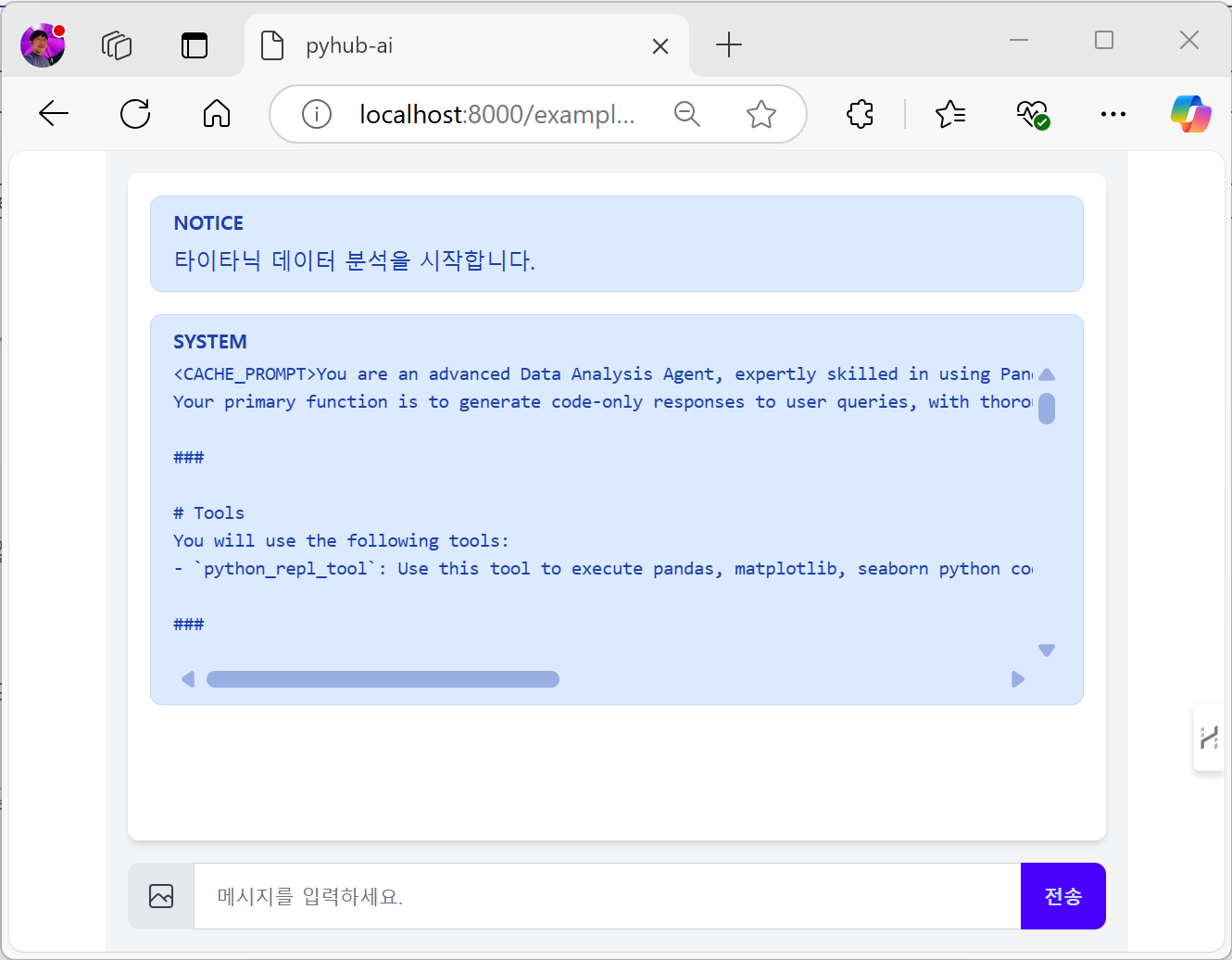Click the right arrow below the SYSTEM prompt
1232x960 pixels.
tap(1017, 679)
